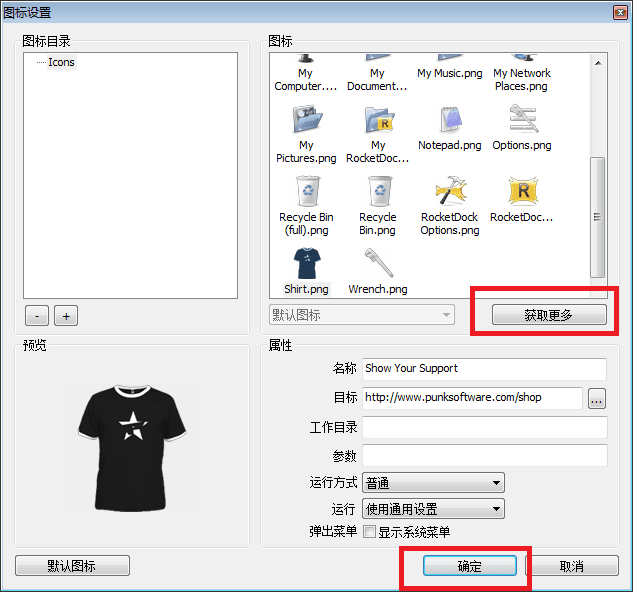The image size is (633, 592).
Task: Click the 获取更多 button
Action: coord(549,315)
